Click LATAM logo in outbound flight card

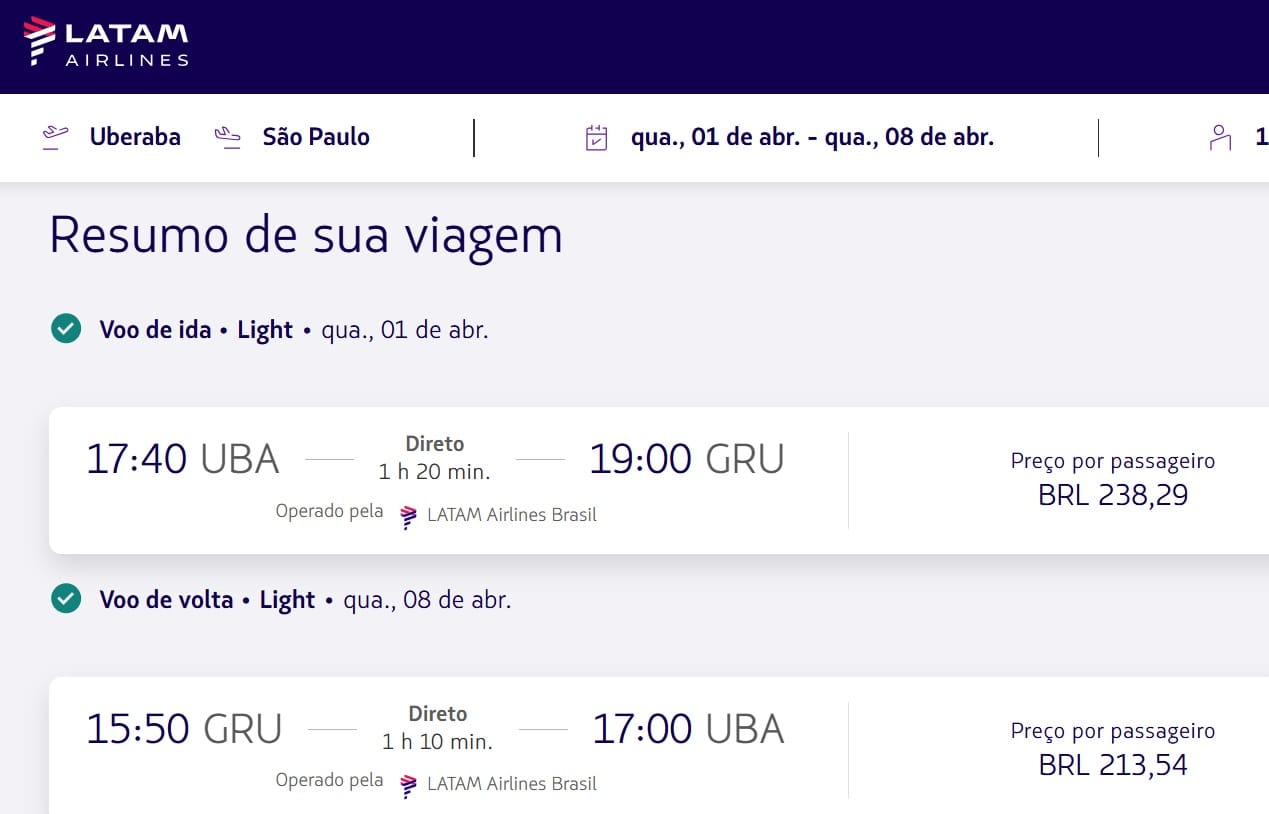coord(408,516)
